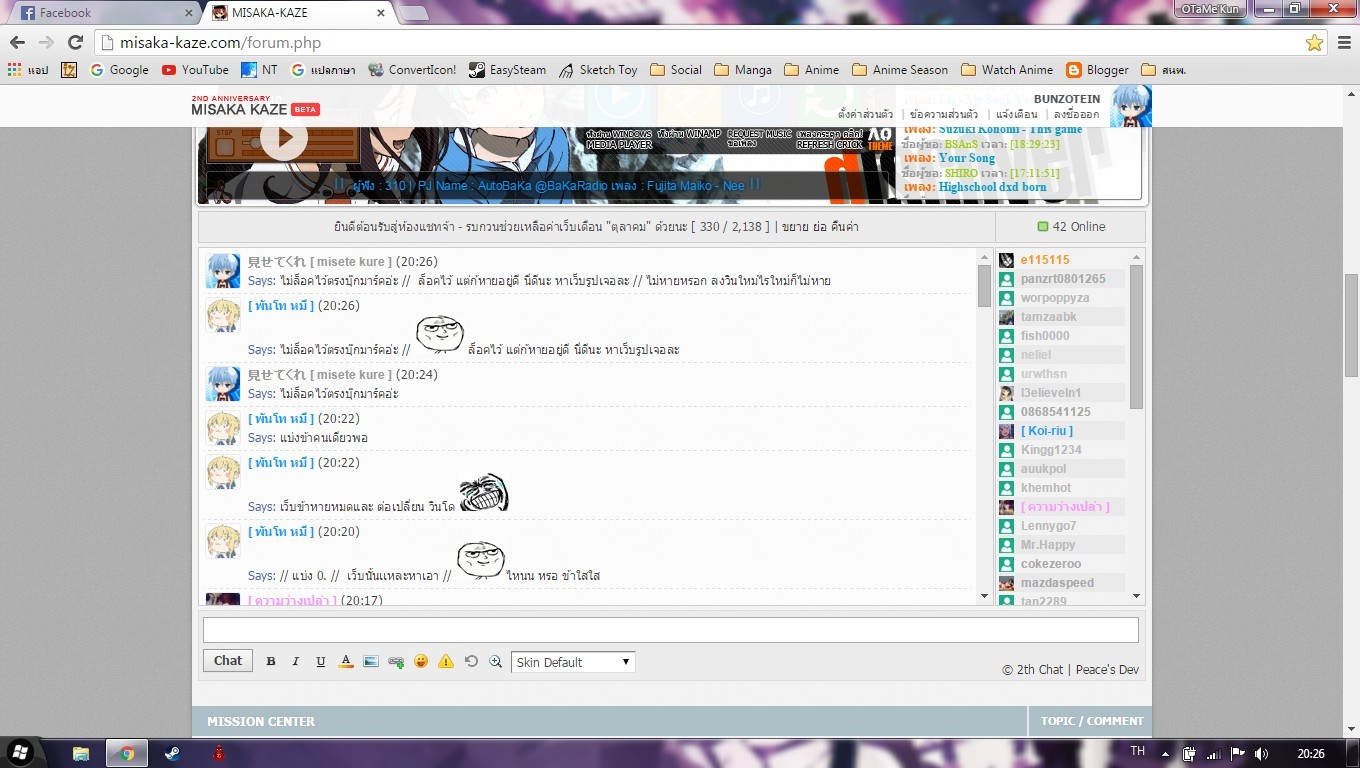1360x768 pixels.
Task: Apply italic formatting in chat toolbar
Action: pyautogui.click(x=296, y=661)
